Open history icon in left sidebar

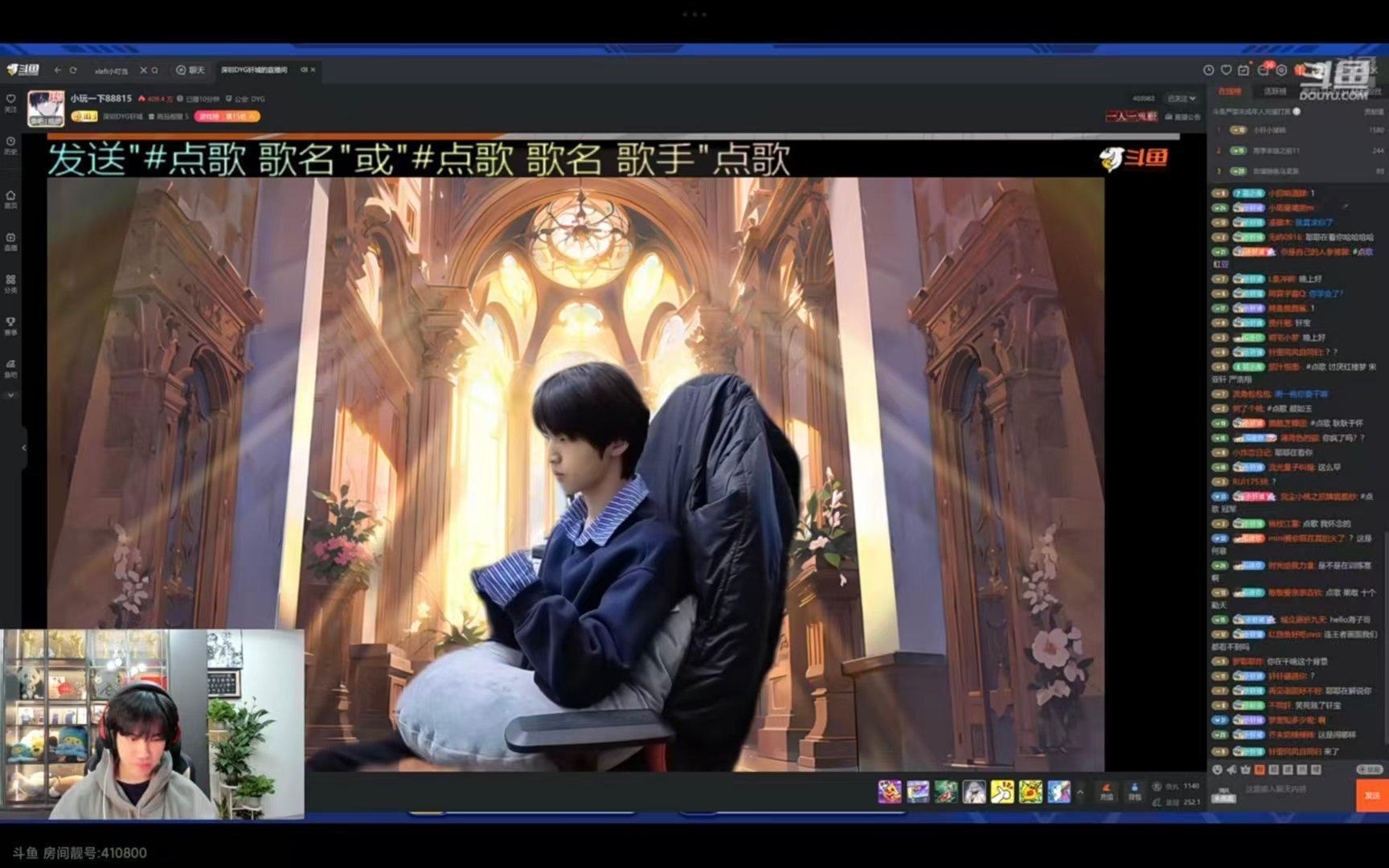click(10, 145)
